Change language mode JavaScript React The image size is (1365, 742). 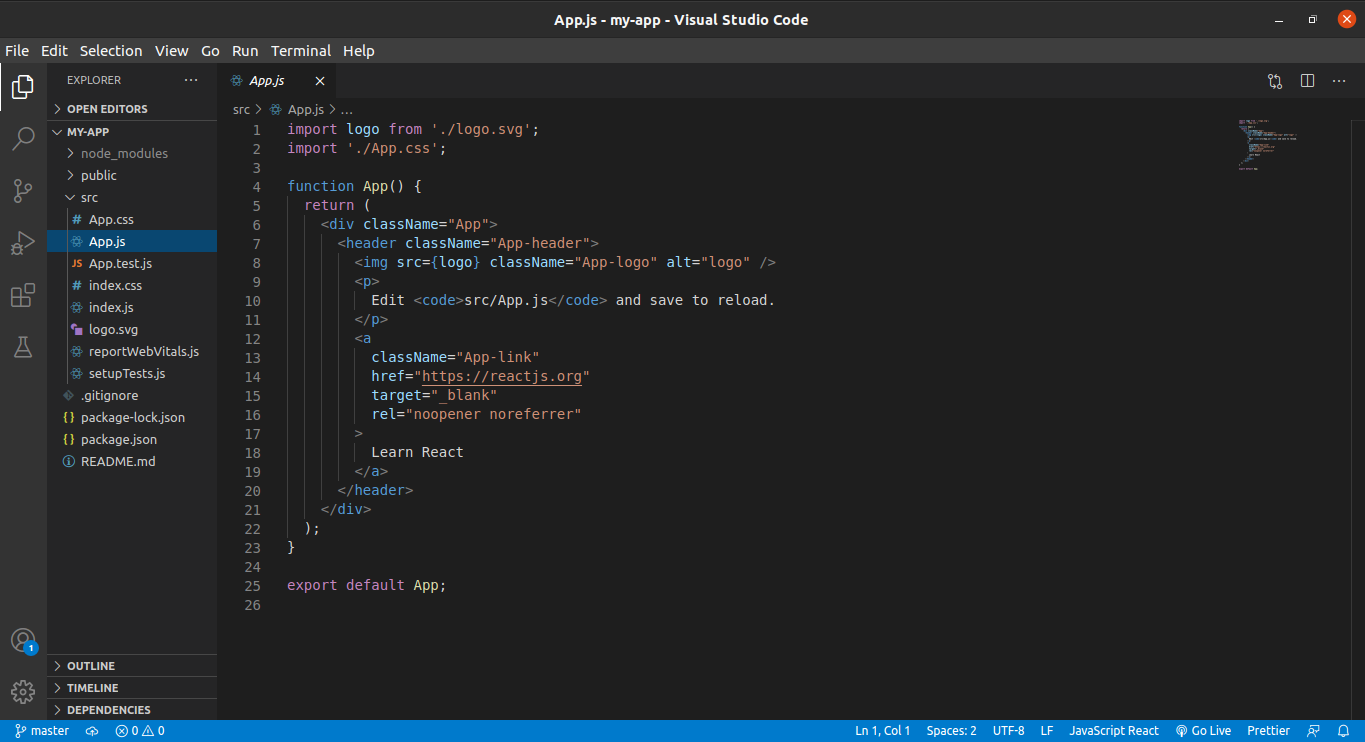[1114, 731]
